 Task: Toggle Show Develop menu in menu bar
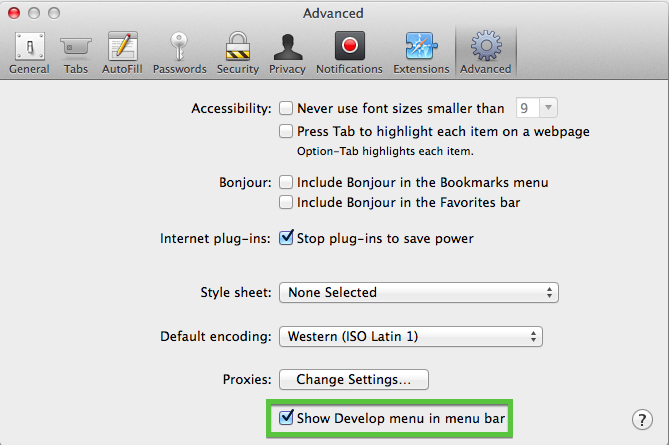tap(286, 417)
